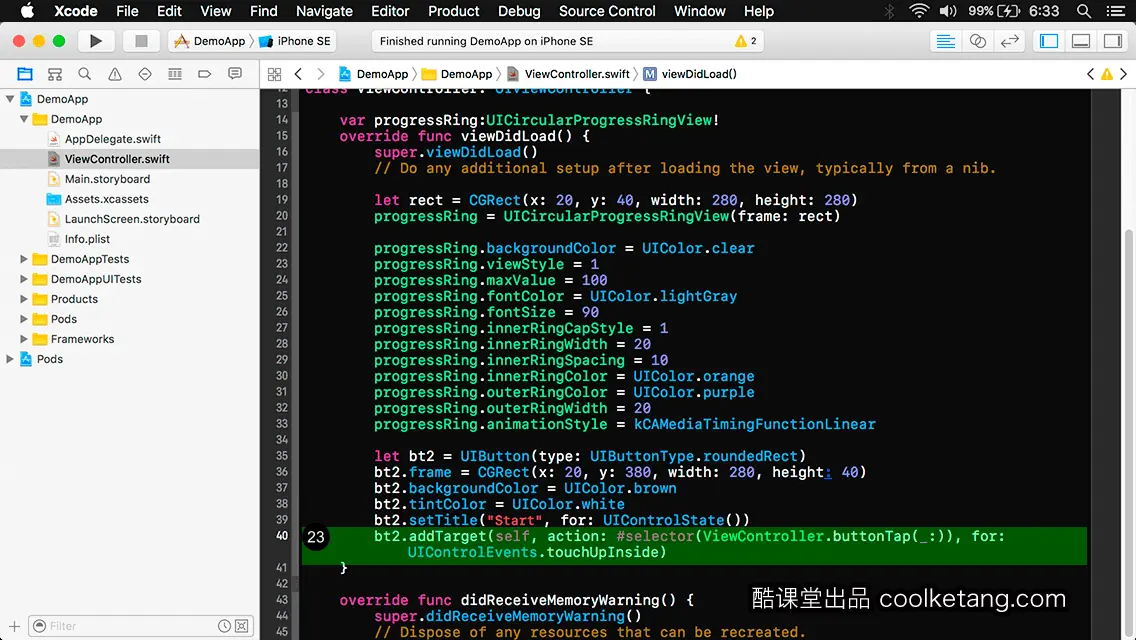Open the Navigate menu
This screenshot has height=640, width=1136.
coord(324,11)
